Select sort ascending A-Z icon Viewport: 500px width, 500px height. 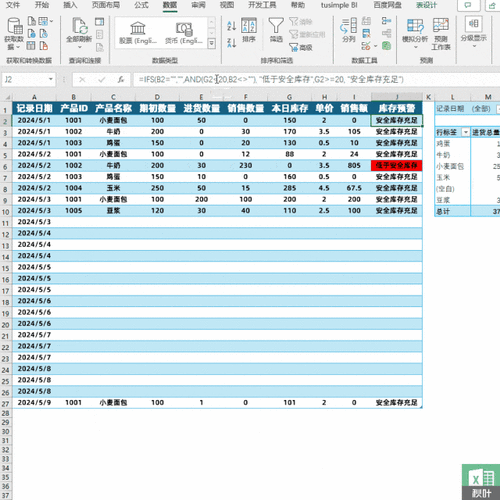[x=231, y=26]
